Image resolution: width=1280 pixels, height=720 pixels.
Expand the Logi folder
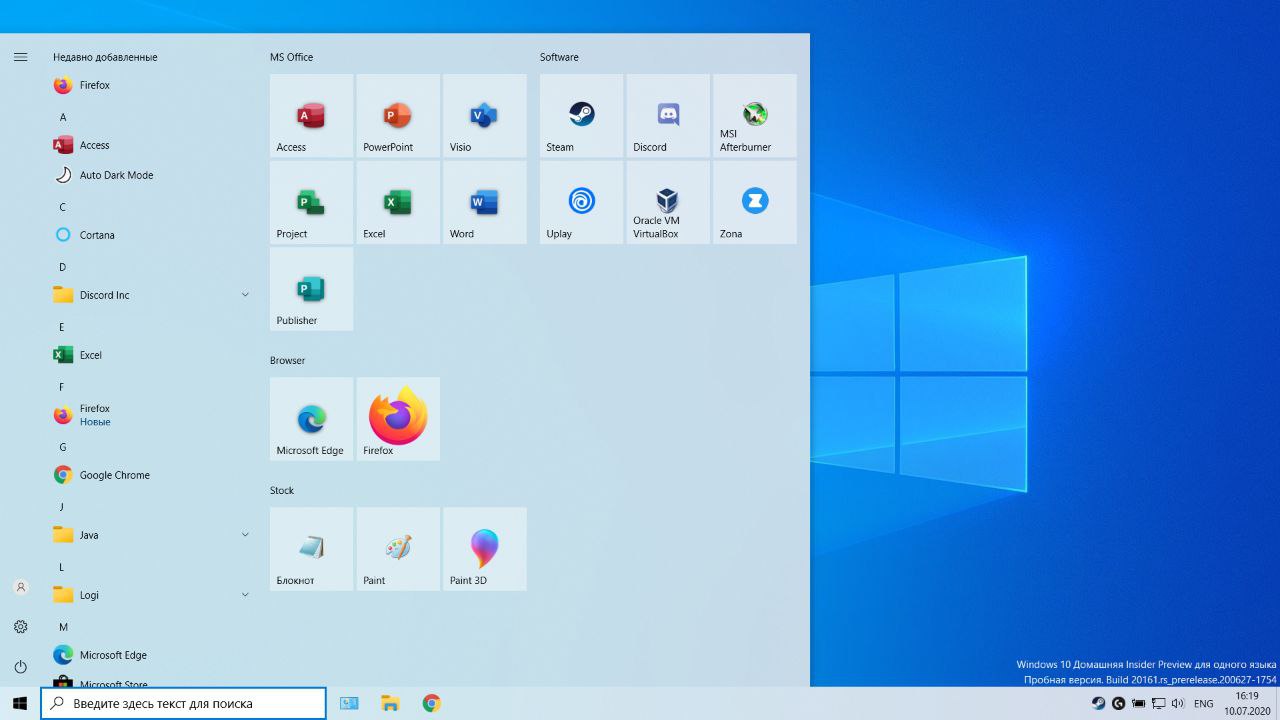(x=151, y=595)
